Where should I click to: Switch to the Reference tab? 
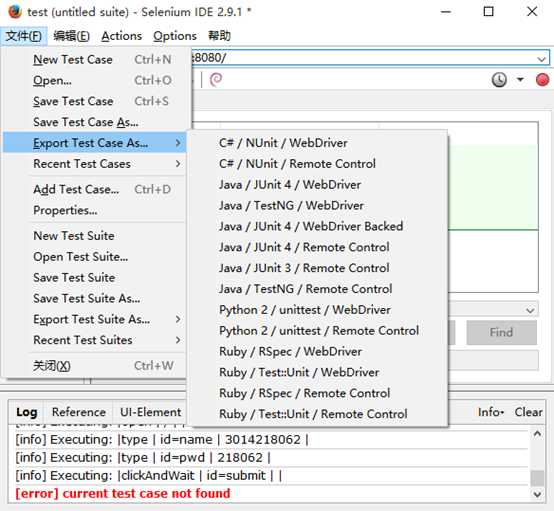pos(78,412)
